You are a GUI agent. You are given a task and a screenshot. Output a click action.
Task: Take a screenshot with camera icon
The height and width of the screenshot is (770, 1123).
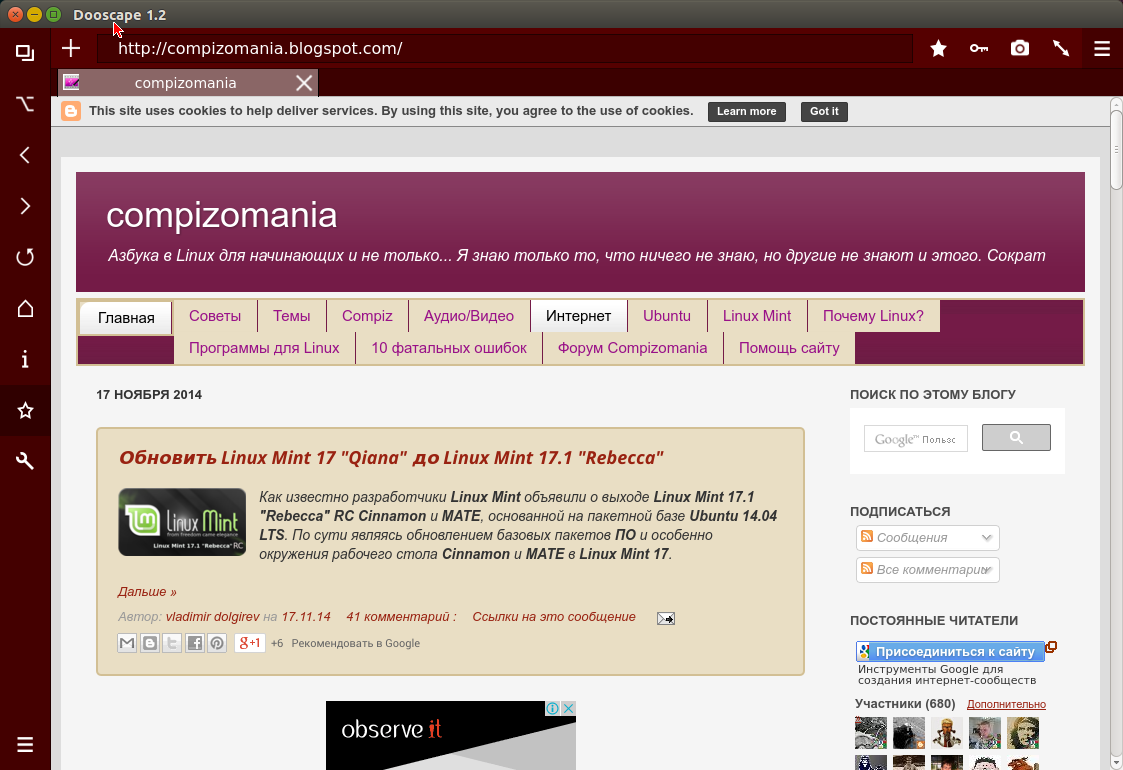1020,49
